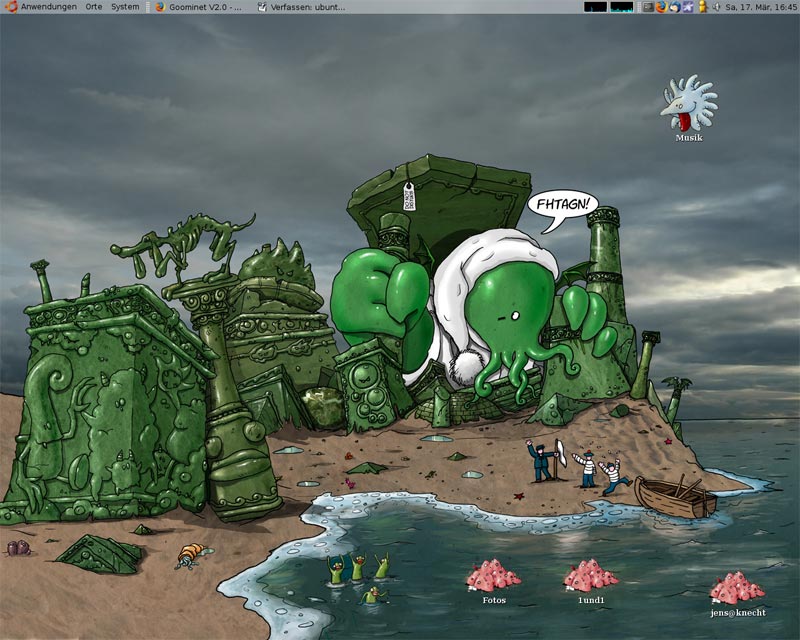The width and height of the screenshot is (800, 640).
Task: Open the volume speaker control
Action: 716,7
